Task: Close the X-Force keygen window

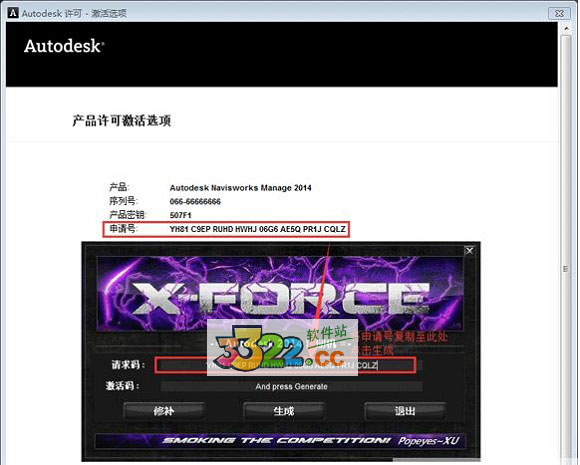Action: pos(469,251)
